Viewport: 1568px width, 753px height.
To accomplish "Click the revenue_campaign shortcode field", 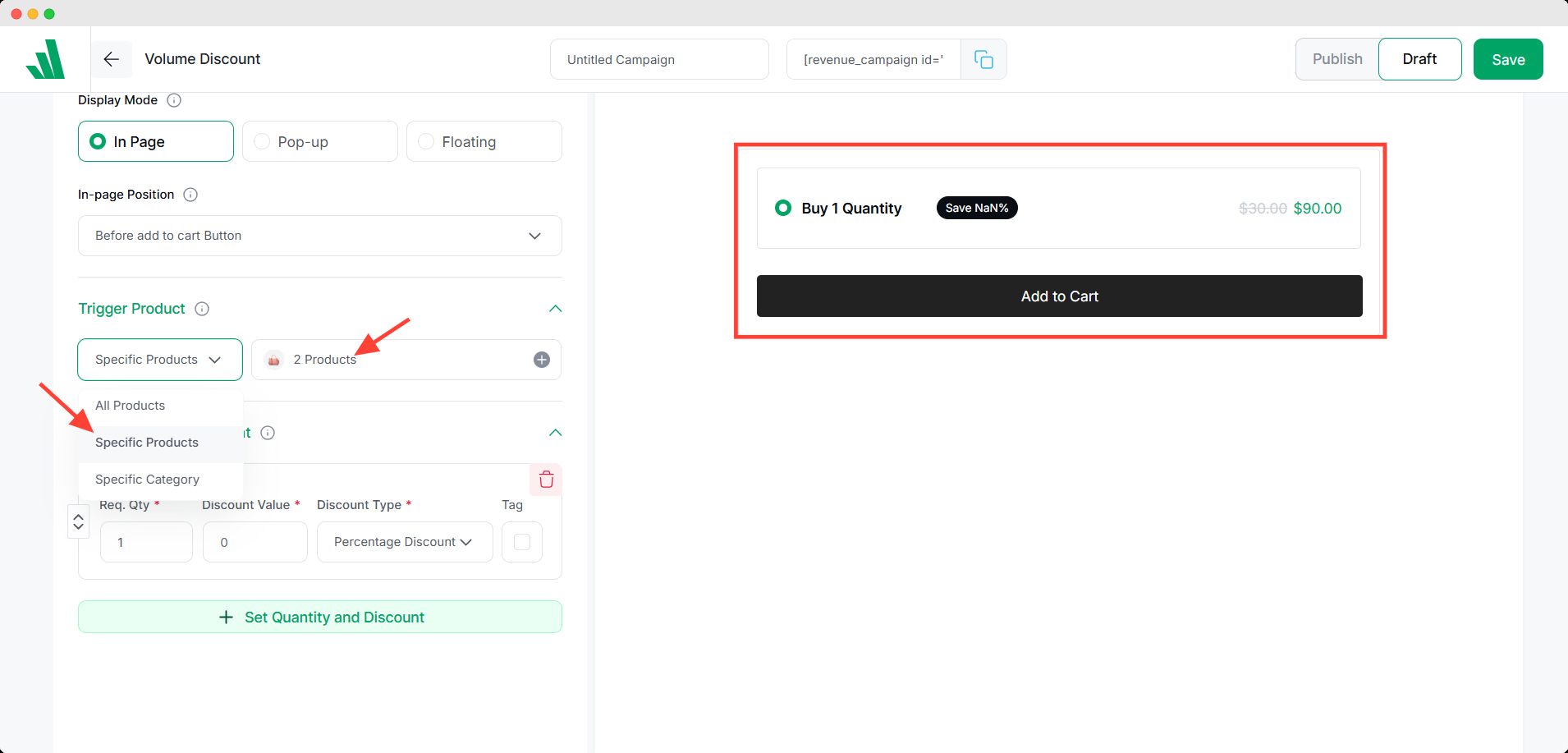I will click(x=873, y=59).
